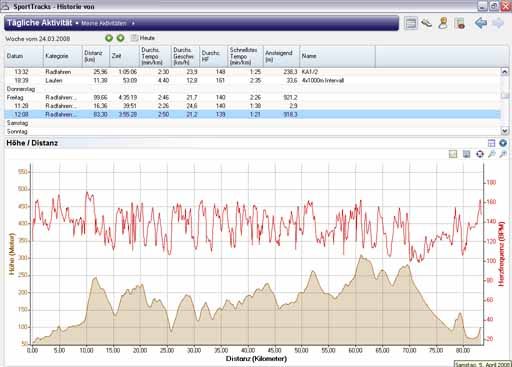Image resolution: width=512 pixels, height=367 pixels.
Task: Click the chart picture export icon
Action: 453,154
